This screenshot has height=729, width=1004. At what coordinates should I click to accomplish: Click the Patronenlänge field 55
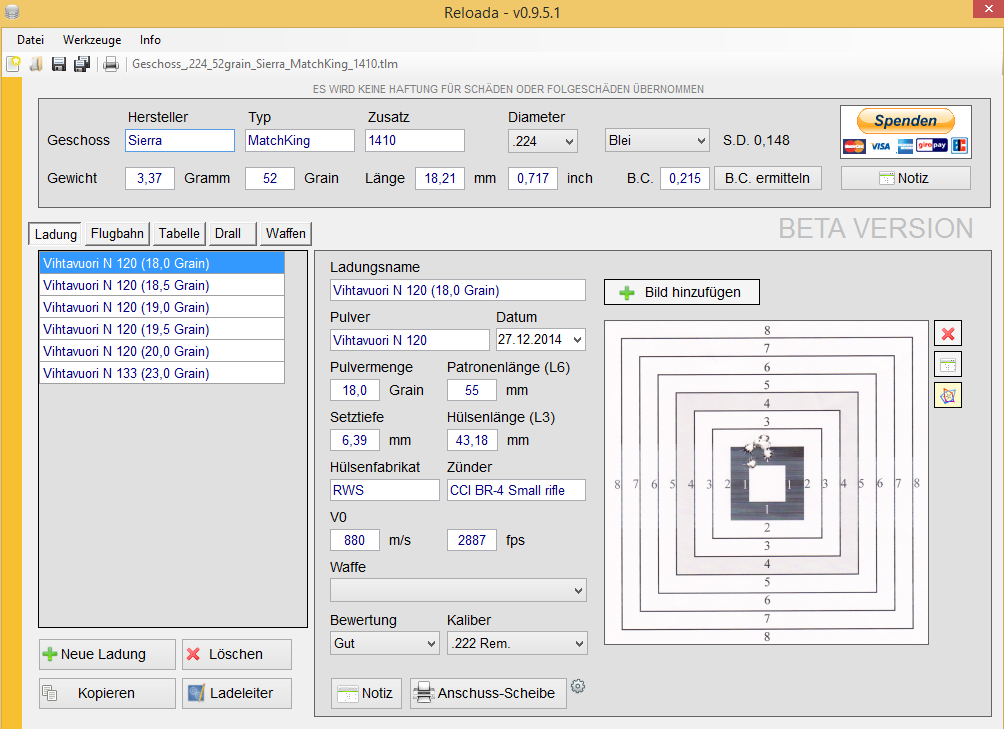coord(472,390)
